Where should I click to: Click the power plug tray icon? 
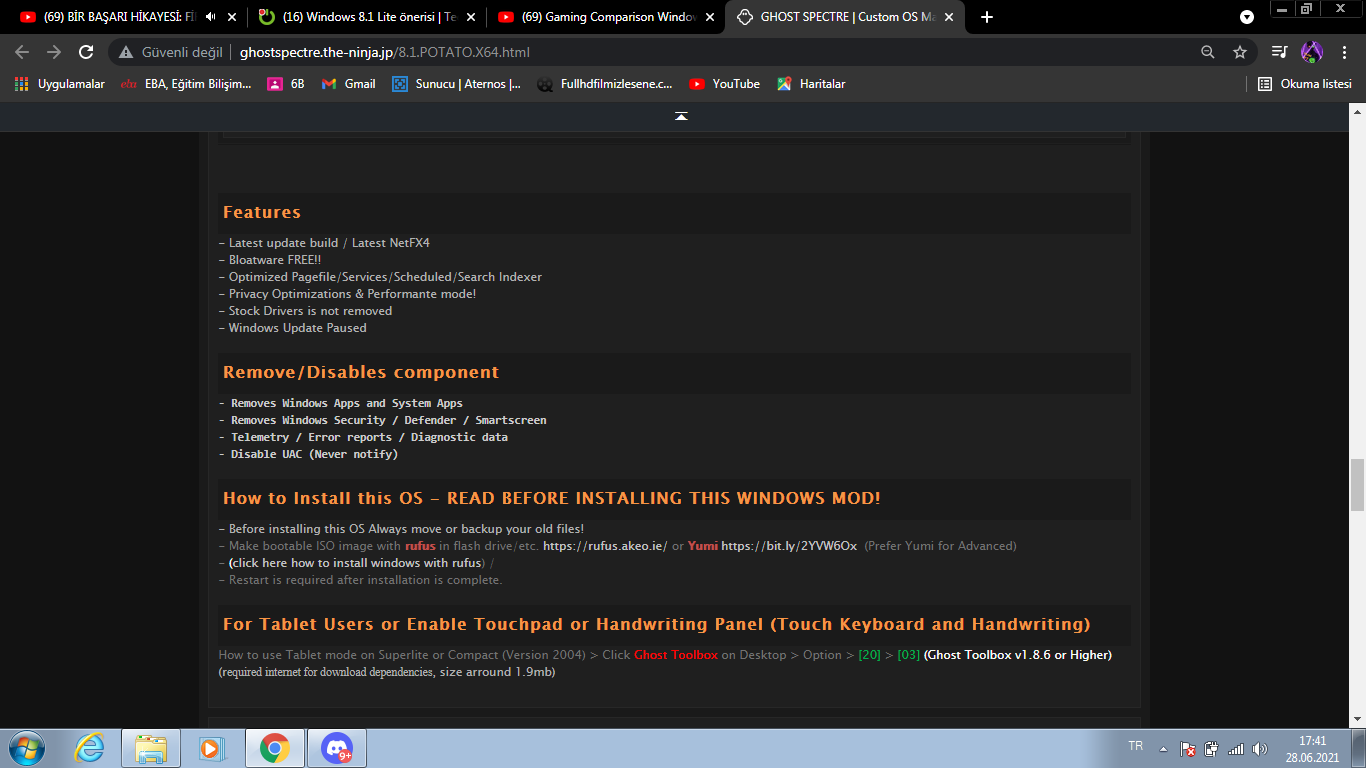[x=1212, y=748]
